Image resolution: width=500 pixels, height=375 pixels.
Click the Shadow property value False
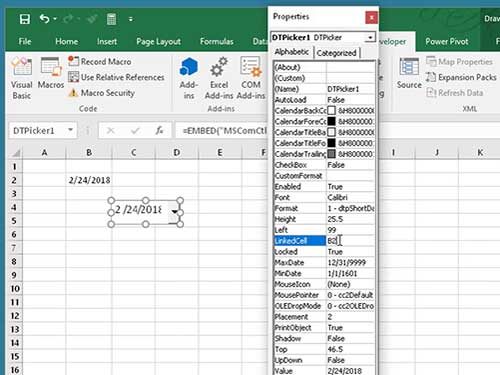point(350,338)
